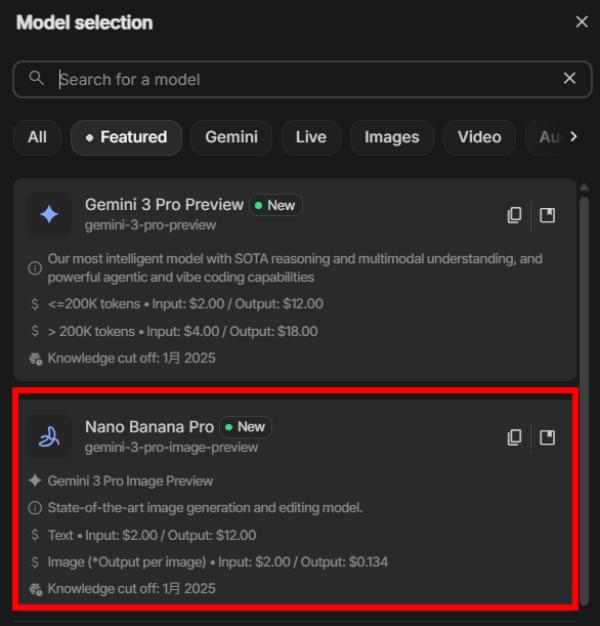Click Our most intelligent model description
Viewport: 600px width, 626px height.
pyautogui.click(x=295, y=268)
